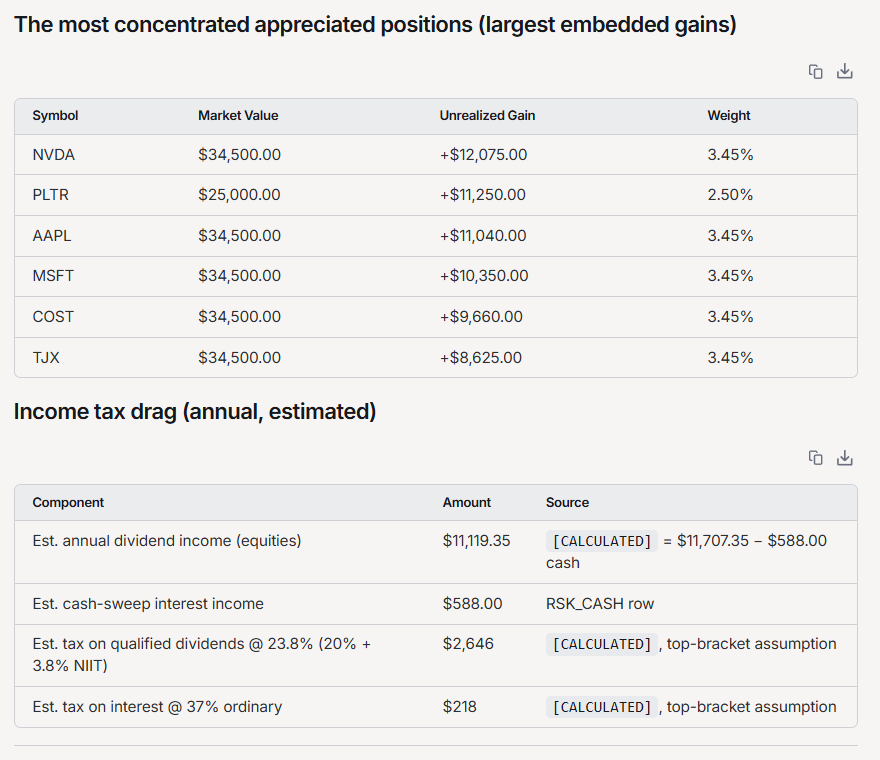Click Income tax drag section heading
880x760 pixels.
click(195, 411)
